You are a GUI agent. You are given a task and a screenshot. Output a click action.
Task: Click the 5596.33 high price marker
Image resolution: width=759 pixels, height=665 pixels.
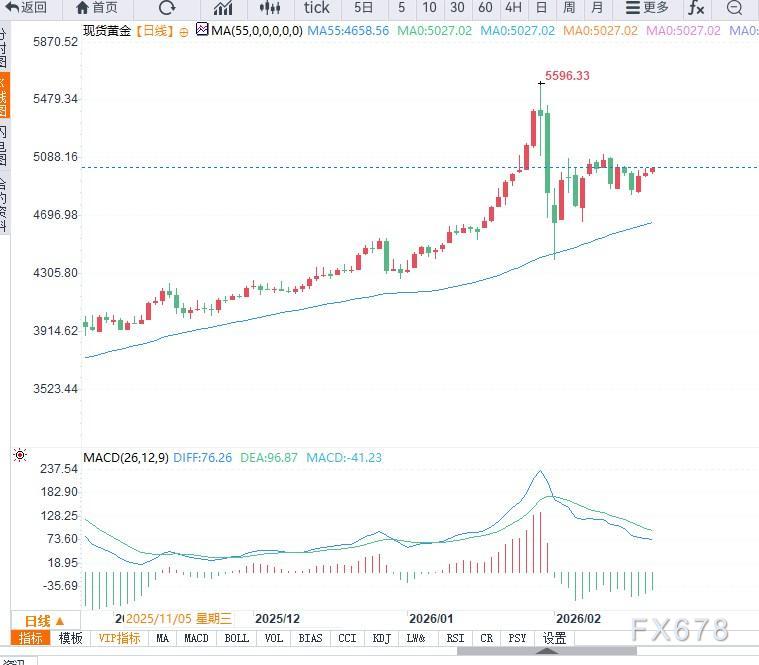(x=565, y=76)
